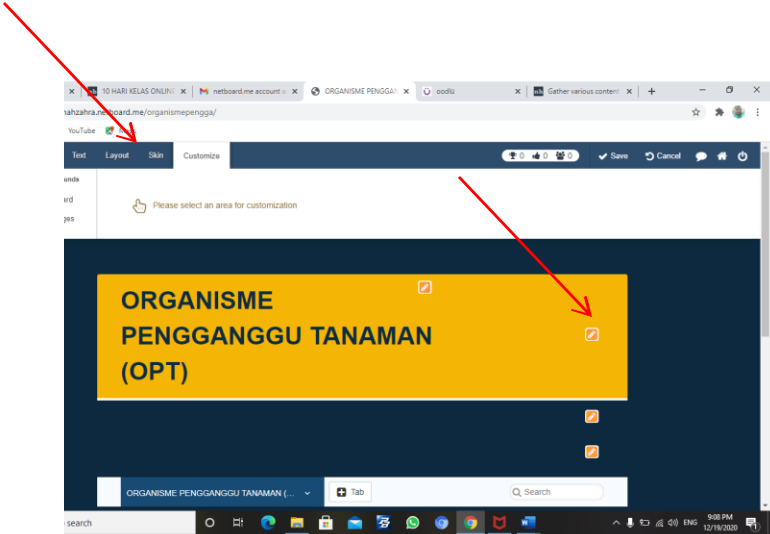Go to home via the house icon
The height and width of the screenshot is (534, 770).
(x=722, y=156)
